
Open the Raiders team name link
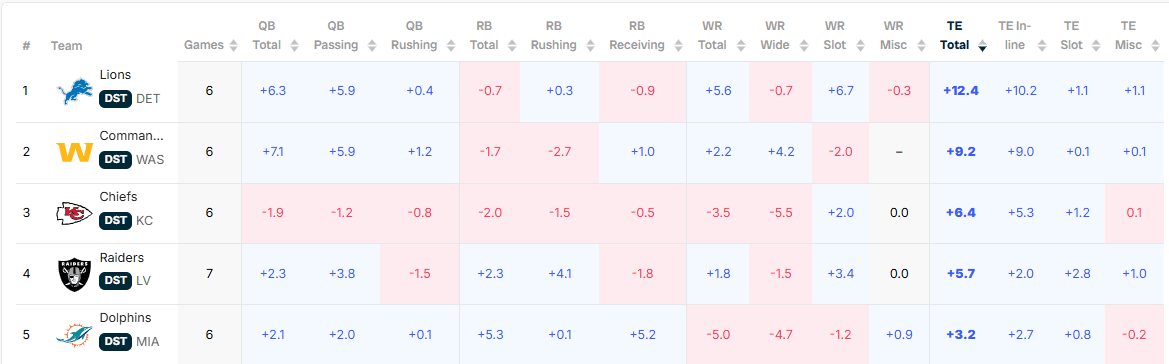pos(122,257)
